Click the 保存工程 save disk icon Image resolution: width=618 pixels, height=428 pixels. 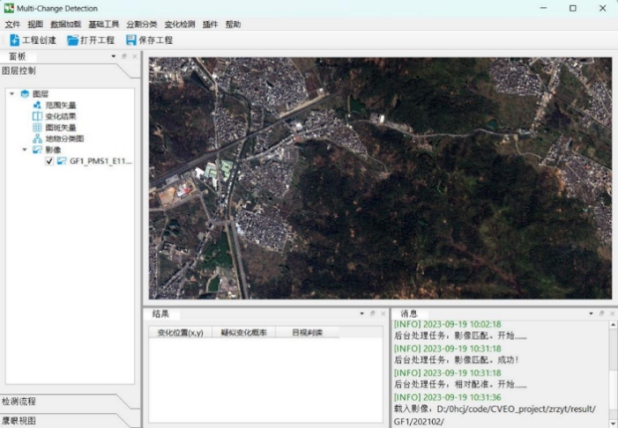click(x=131, y=40)
